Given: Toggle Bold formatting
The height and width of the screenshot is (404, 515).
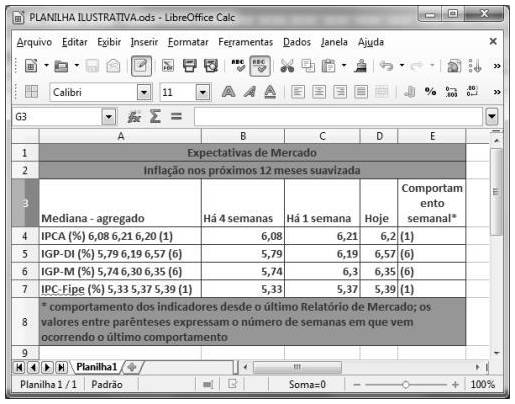Looking at the screenshot, I should [228, 92].
